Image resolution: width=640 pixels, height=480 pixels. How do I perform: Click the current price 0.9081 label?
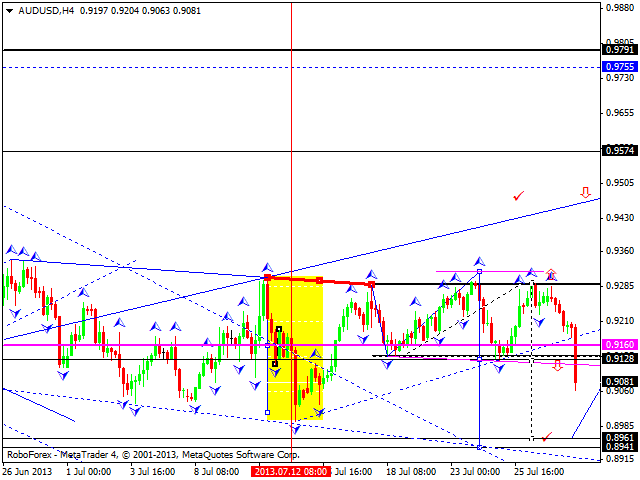point(619,381)
